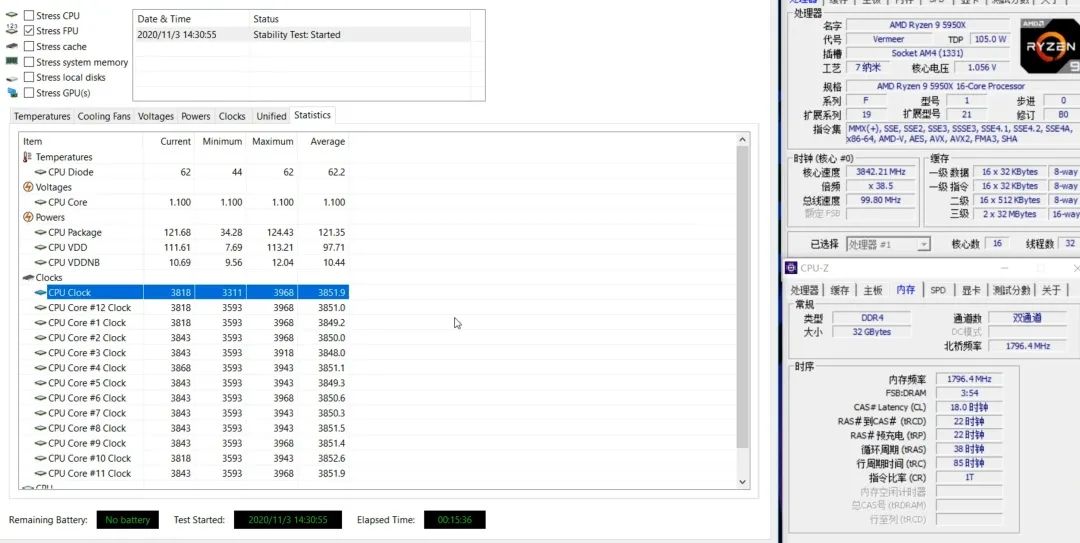Select the CPU Core #9 Clock row
Image resolution: width=1080 pixels, height=543 pixels.
click(x=185, y=443)
